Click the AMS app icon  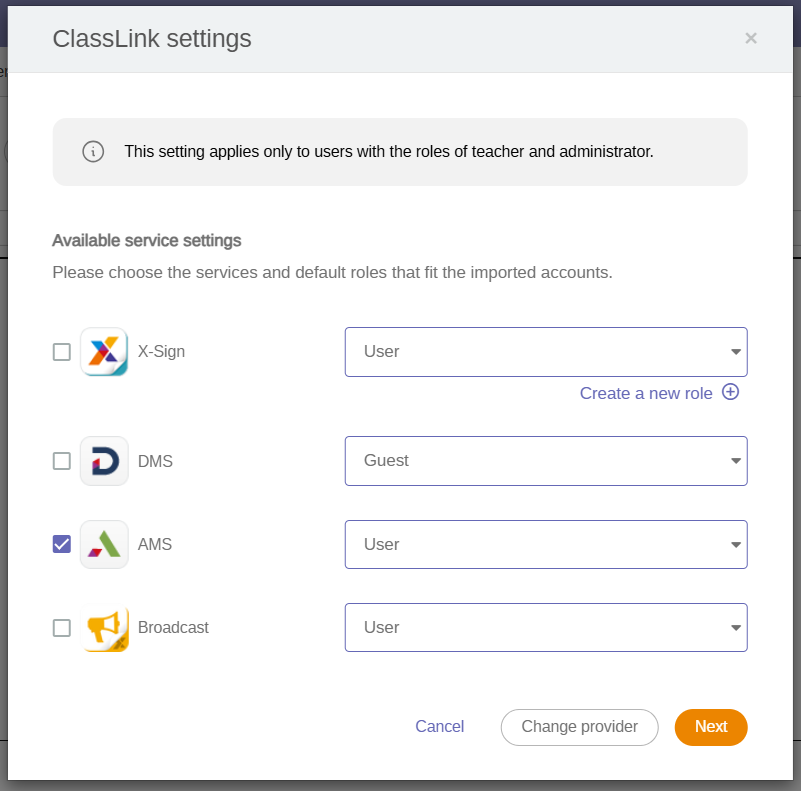(104, 544)
